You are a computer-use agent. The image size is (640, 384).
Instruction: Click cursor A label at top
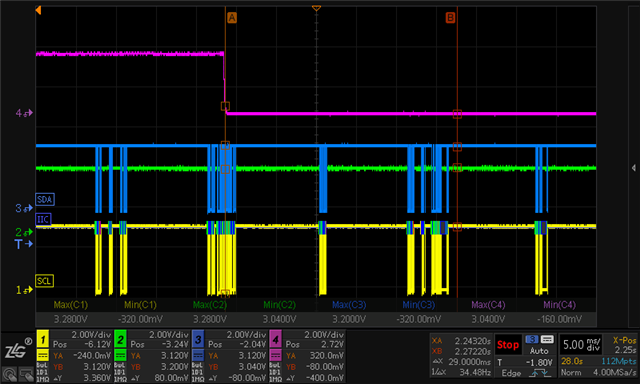(231, 18)
